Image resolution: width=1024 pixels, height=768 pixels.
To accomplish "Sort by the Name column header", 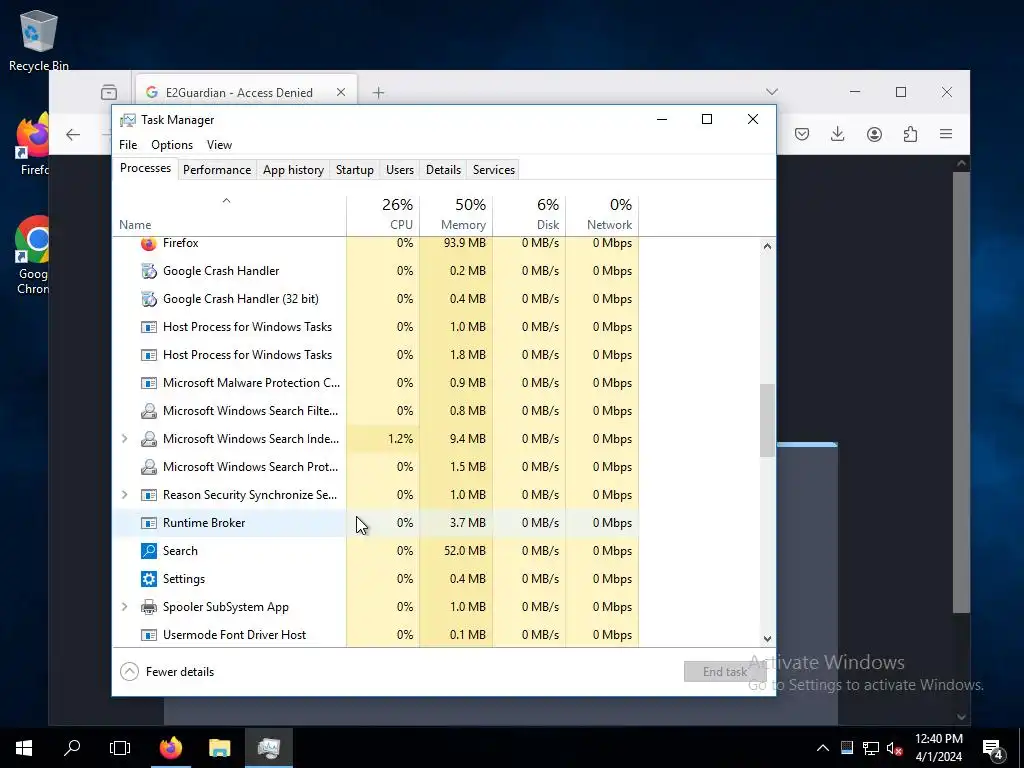I will pos(229,215).
